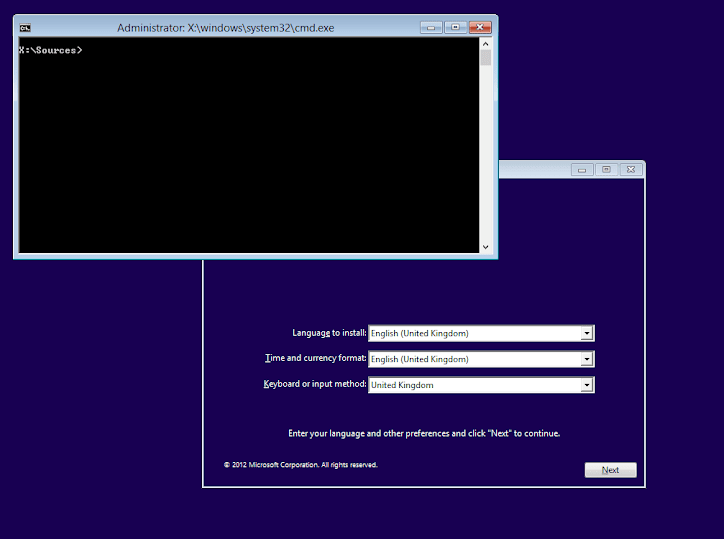Close the Administrator cmd.exe window

coord(480,28)
